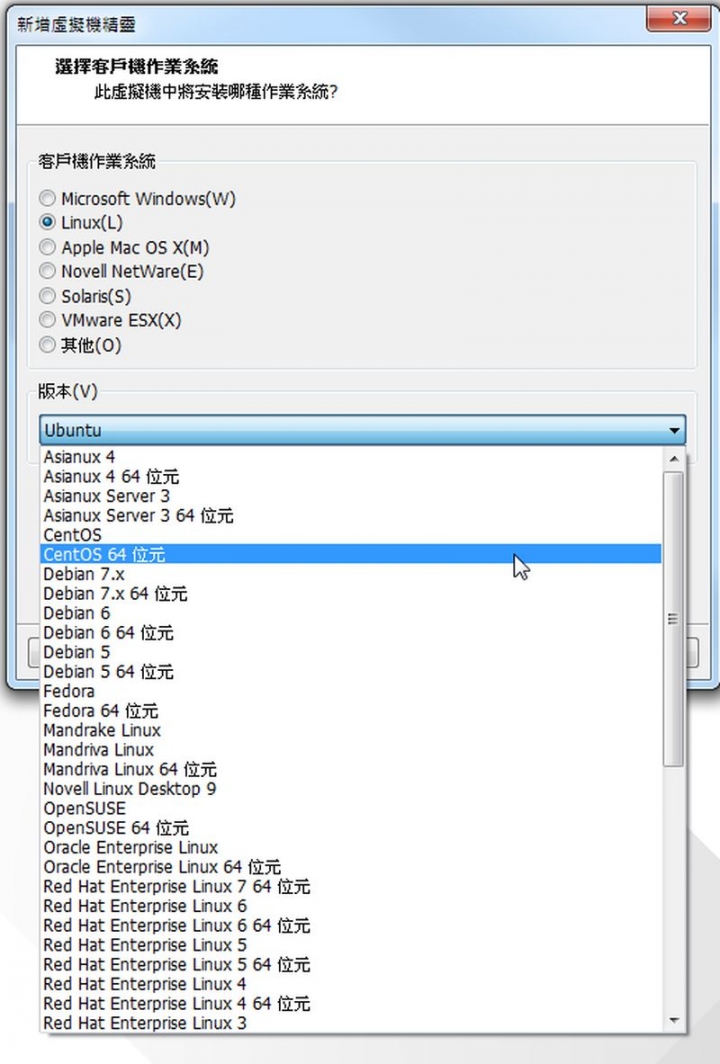Choose Novell Linux Desktop 9
Image resolution: width=720 pixels, height=1064 pixels.
[351, 789]
